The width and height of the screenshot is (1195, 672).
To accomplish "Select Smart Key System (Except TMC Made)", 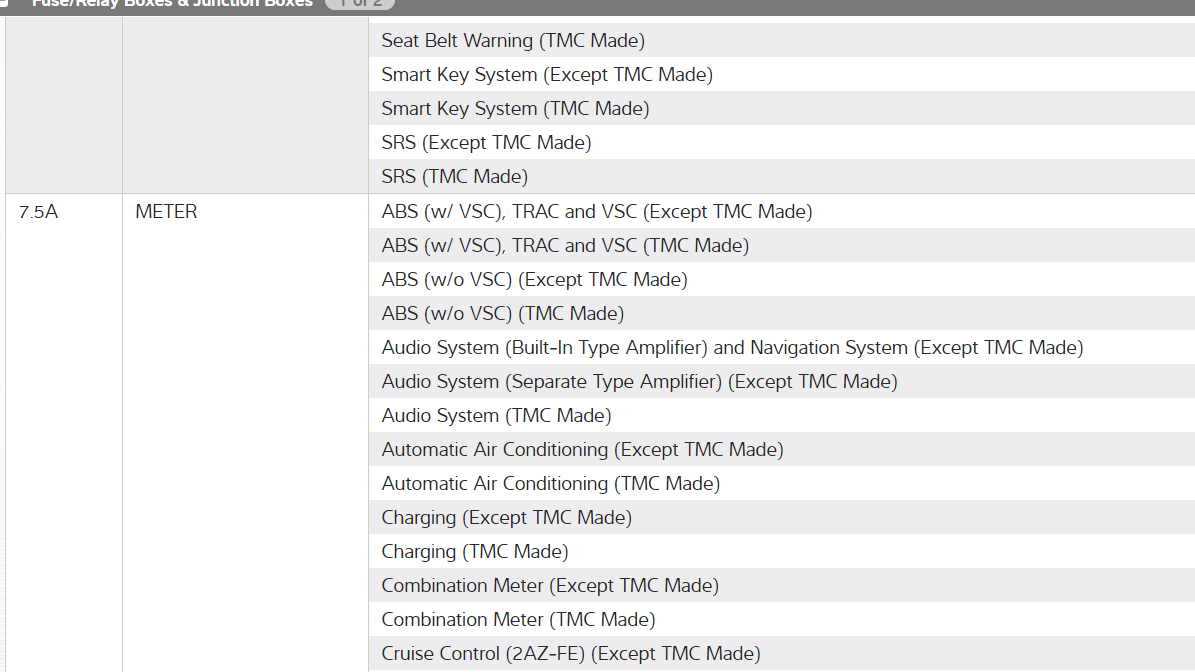I will [x=547, y=75].
